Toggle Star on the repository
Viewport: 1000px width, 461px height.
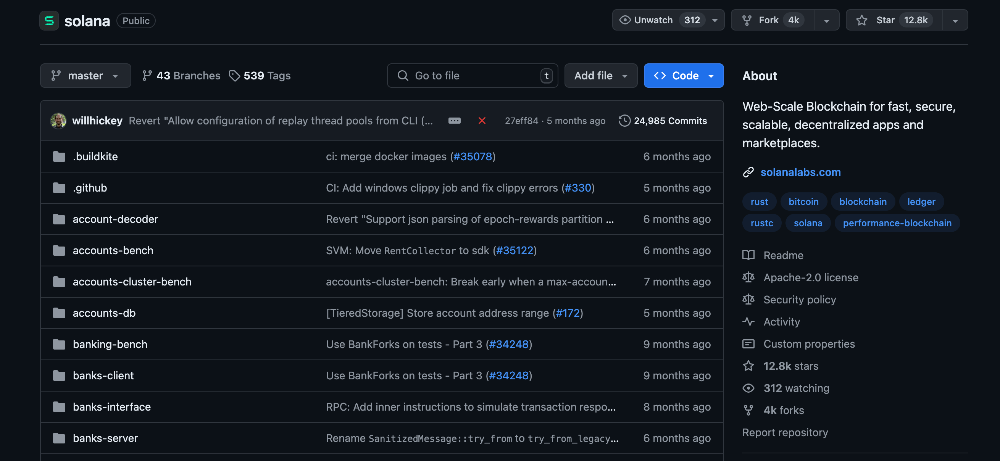[892, 20]
